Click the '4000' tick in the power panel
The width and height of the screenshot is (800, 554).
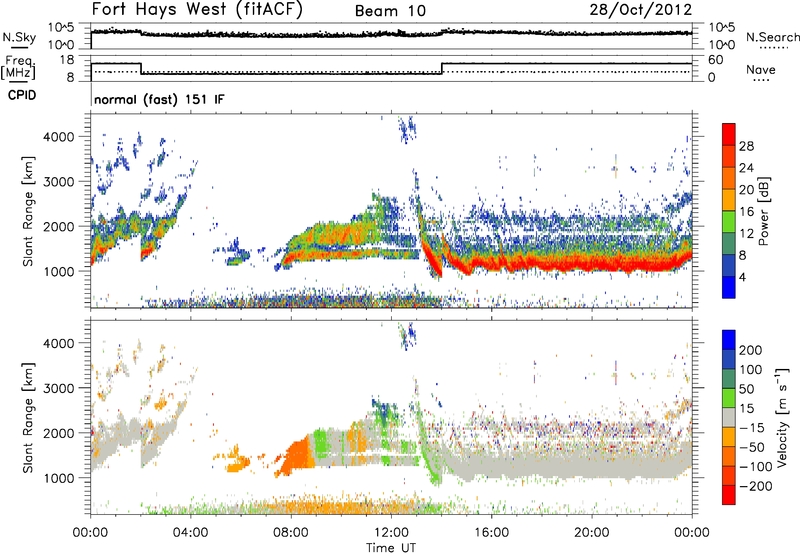click(58, 137)
